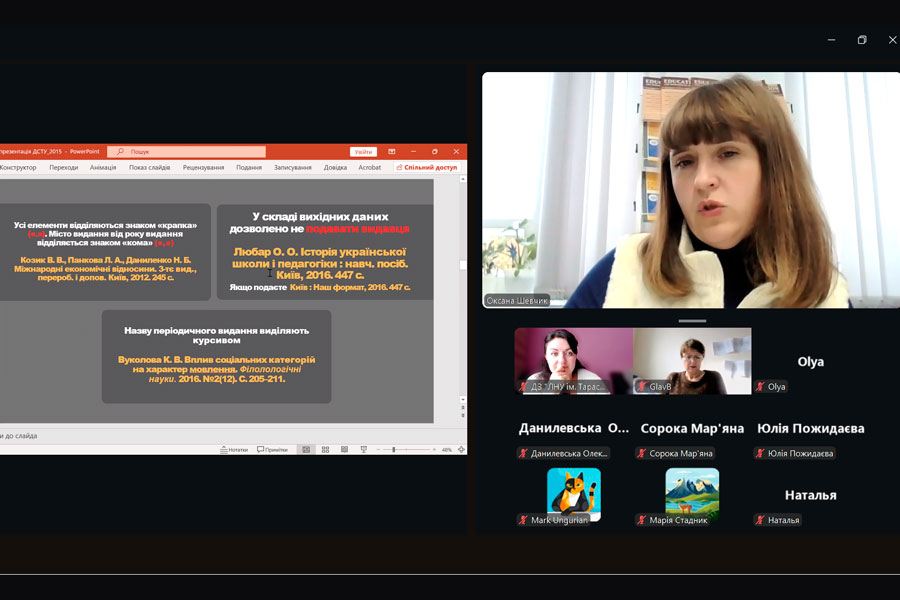Switch to Reading view icon
Viewport: 900px width, 600px height.
coord(344,450)
